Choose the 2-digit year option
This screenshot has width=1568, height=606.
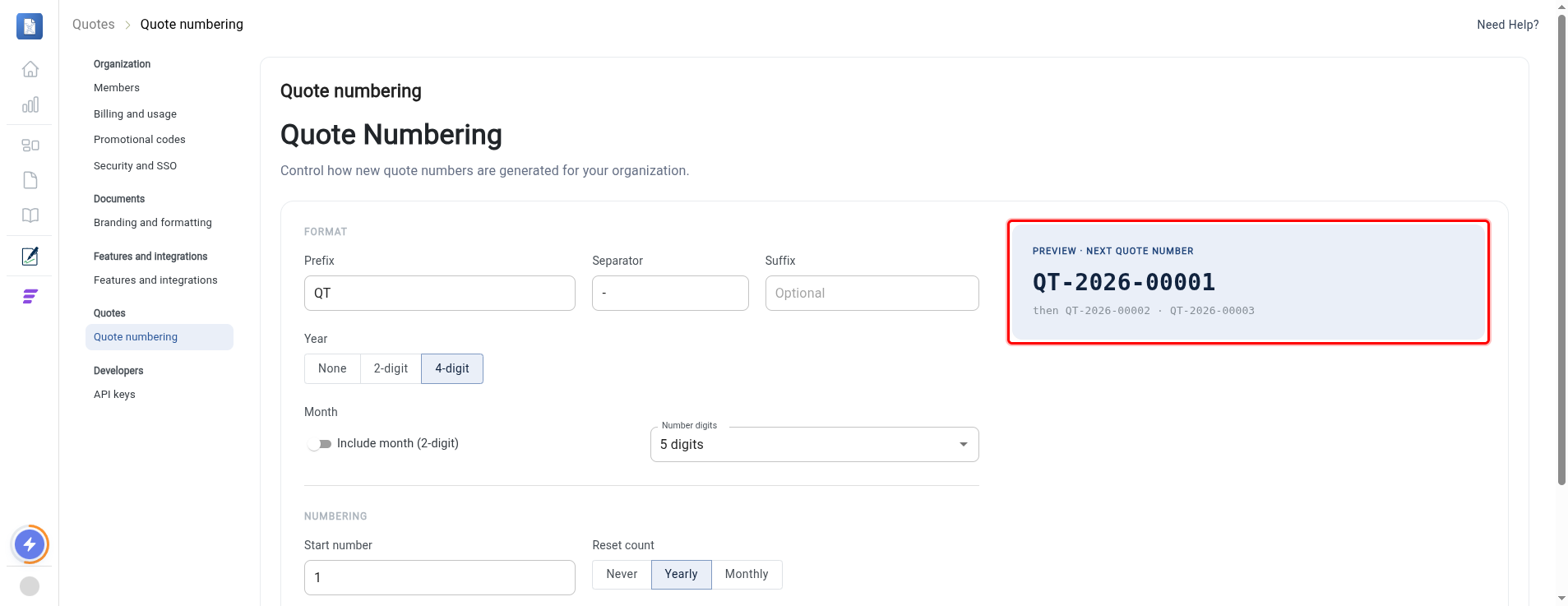coord(391,368)
